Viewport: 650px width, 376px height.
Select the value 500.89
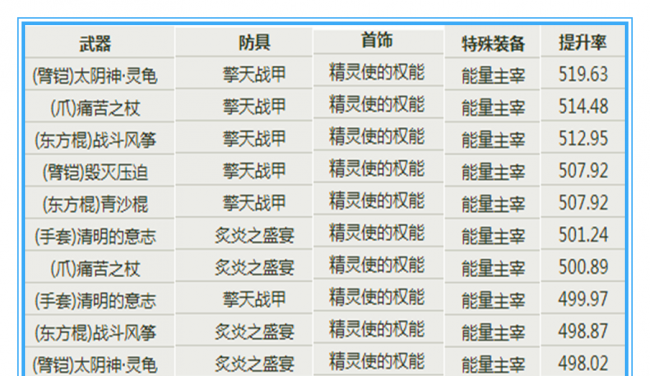pyautogui.click(x=583, y=267)
